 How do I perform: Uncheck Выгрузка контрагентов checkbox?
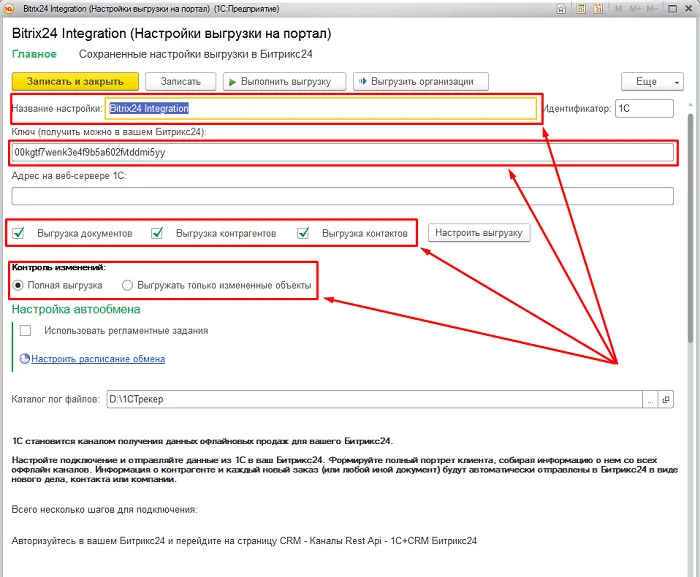point(157,233)
